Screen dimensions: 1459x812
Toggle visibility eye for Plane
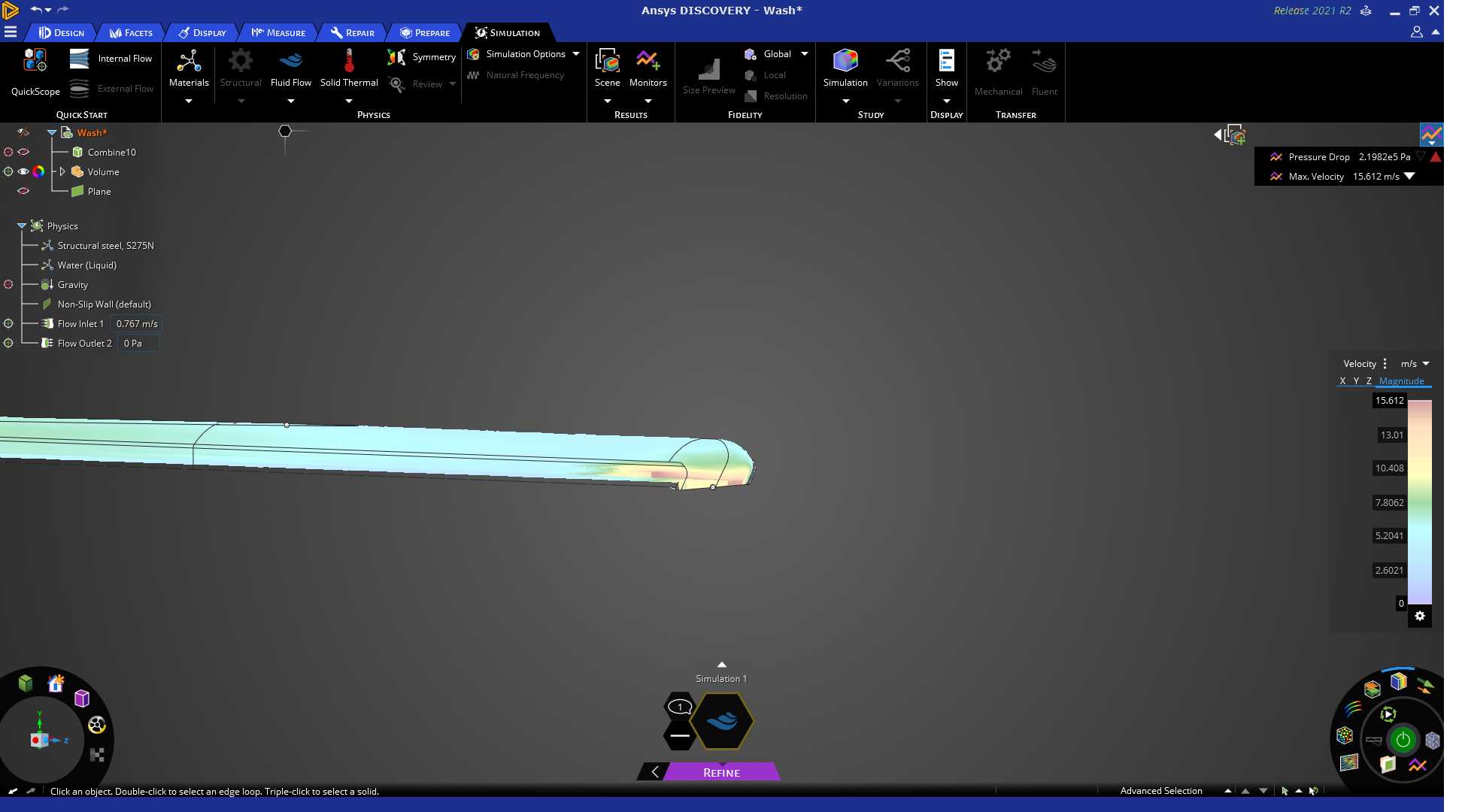pos(23,191)
